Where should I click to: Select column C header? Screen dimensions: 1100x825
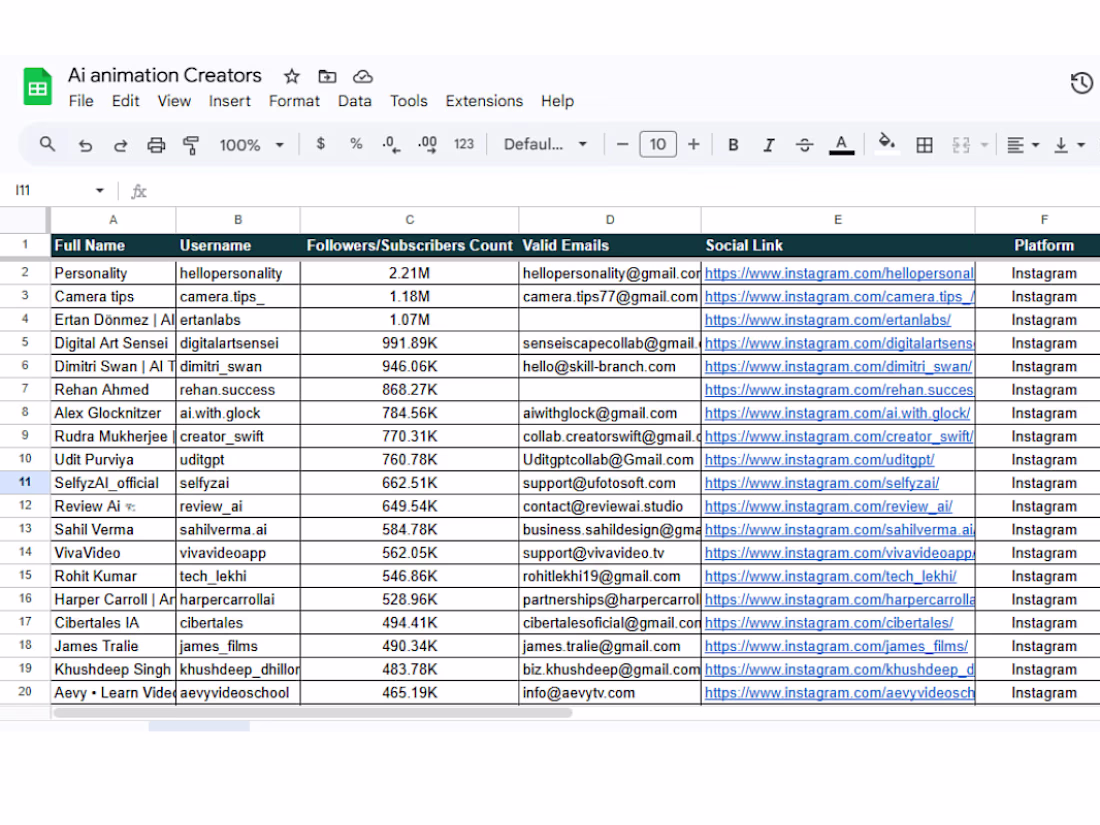(410, 220)
